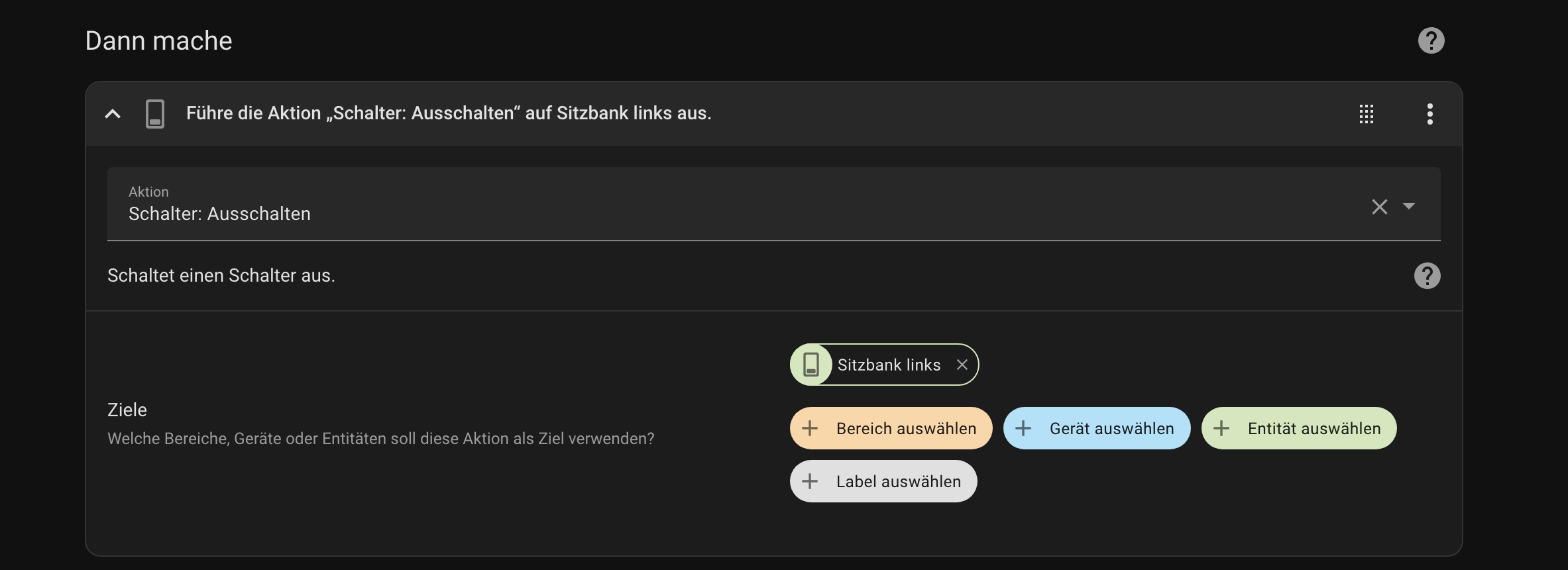
Task: Click Bereich auswählen
Action: coord(891,428)
